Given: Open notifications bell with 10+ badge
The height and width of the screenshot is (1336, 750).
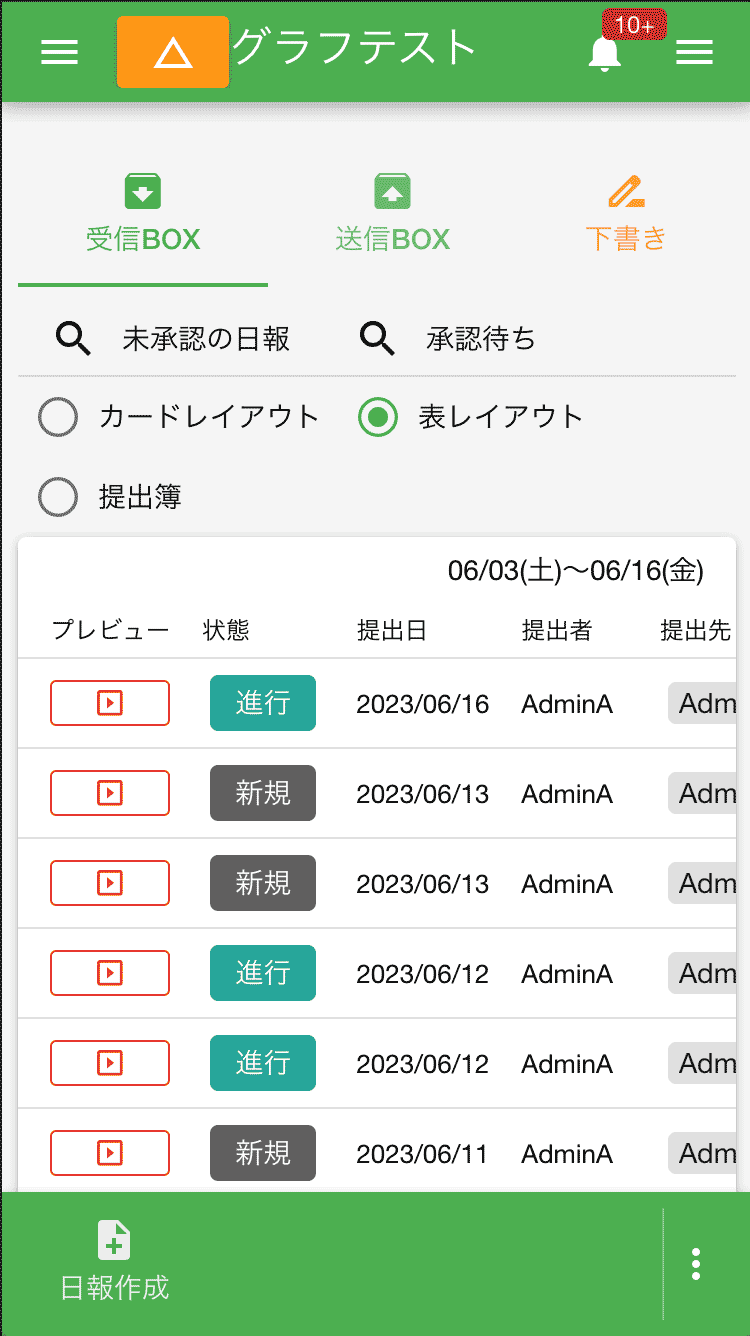Looking at the screenshot, I should [x=605, y=53].
